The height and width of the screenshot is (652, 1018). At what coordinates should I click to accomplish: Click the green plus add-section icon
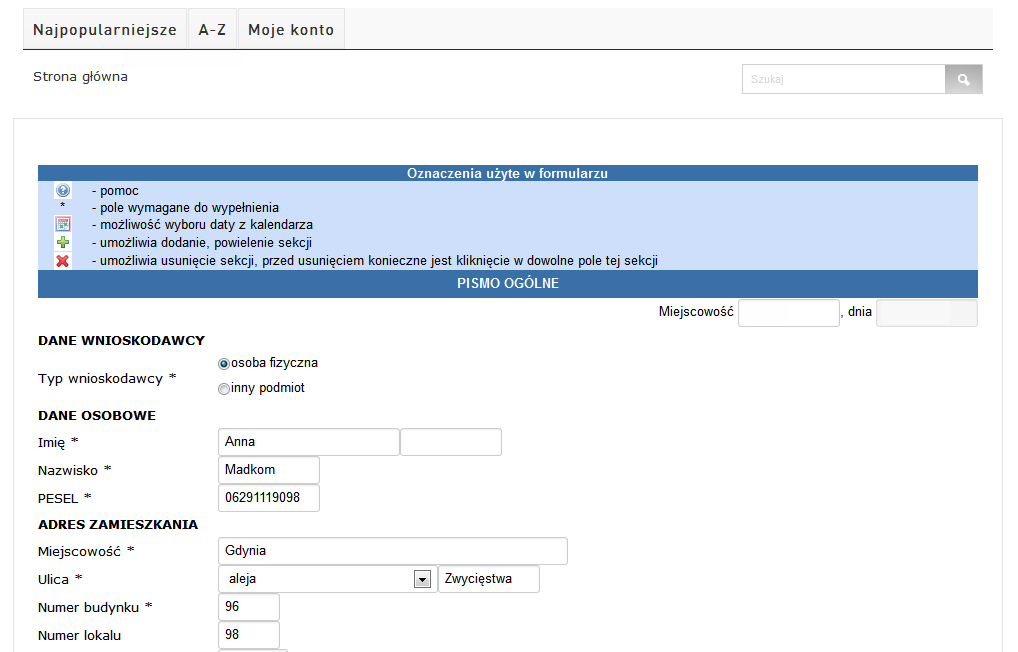tap(62, 243)
